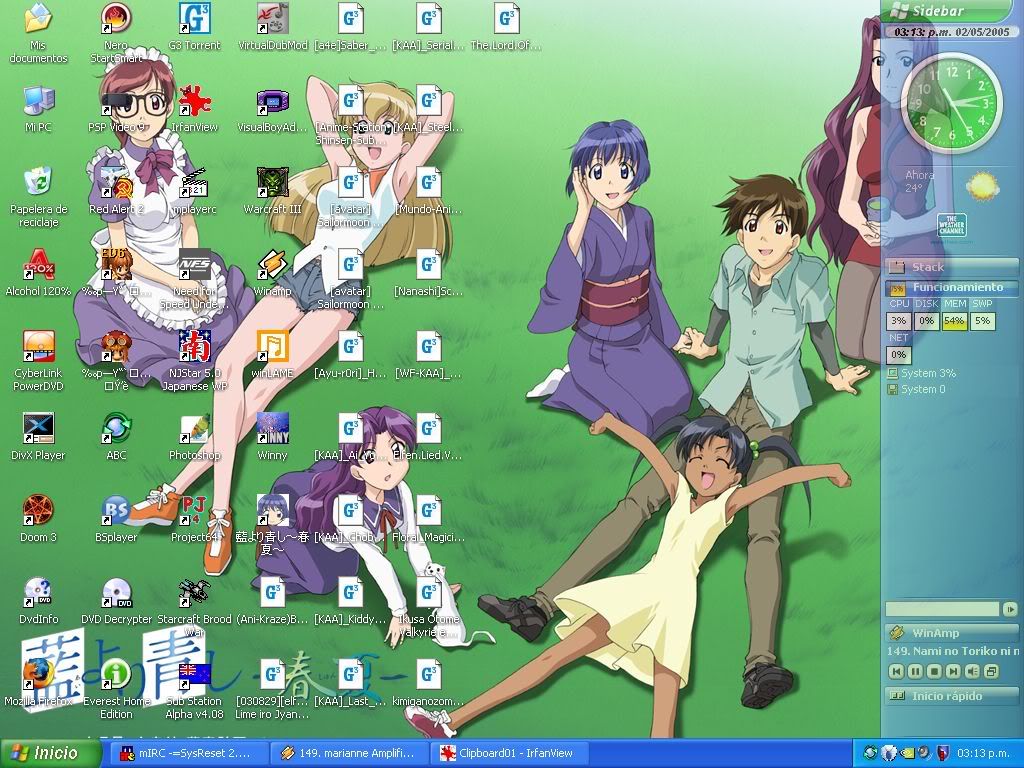Click The Weather Channel logo
The image size is (1024, 768).
952,225
